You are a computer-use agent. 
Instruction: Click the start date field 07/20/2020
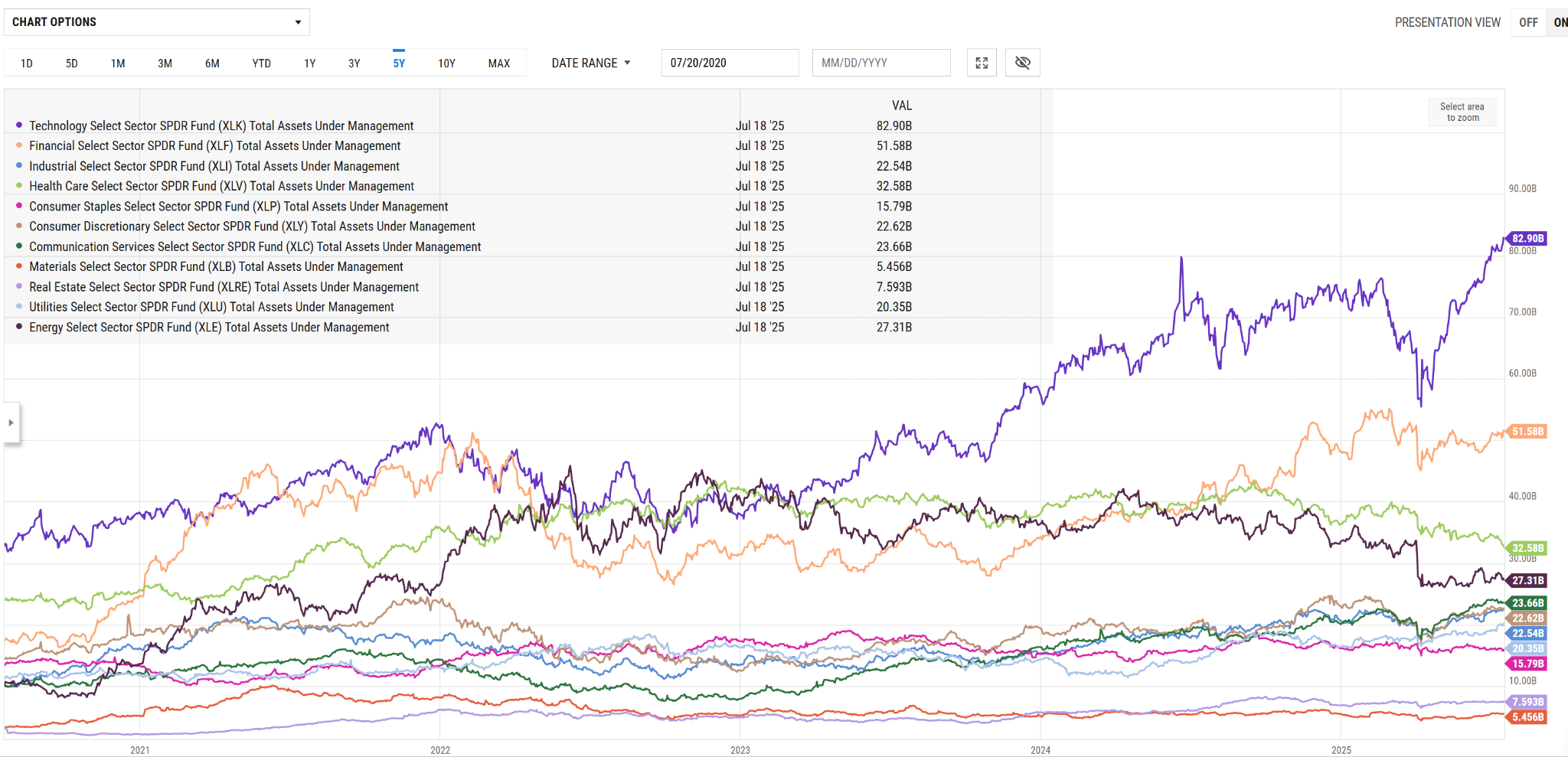coord(730,63)
